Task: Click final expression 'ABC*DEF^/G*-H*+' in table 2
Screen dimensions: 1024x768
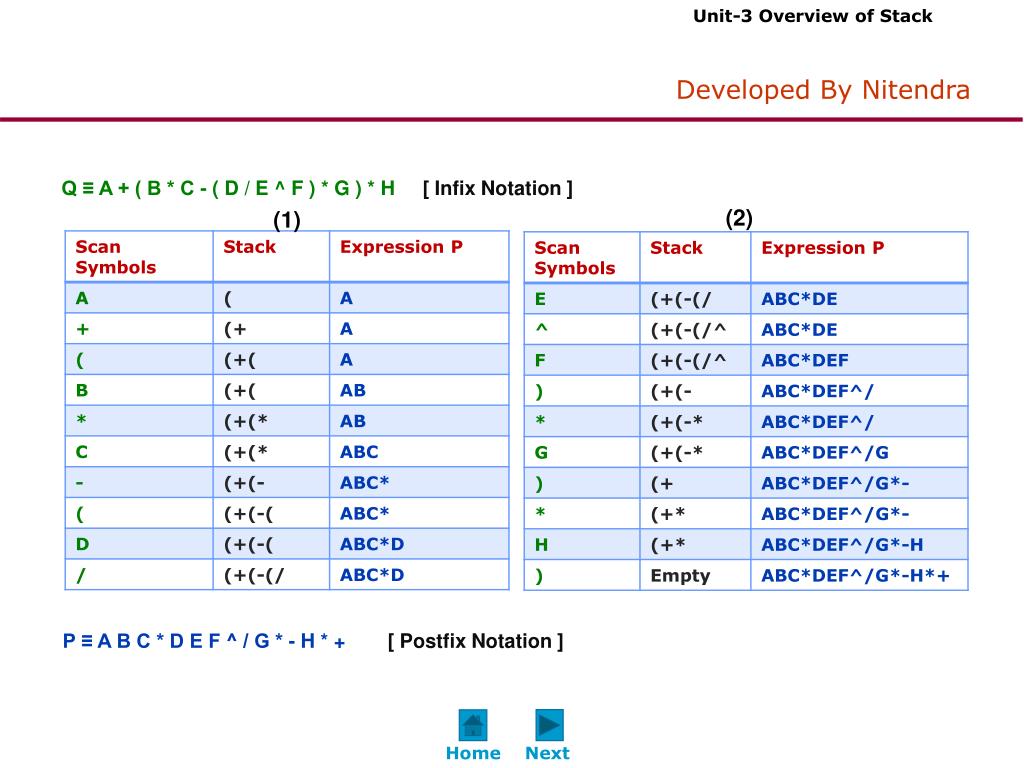Action: tap(856, 575)
